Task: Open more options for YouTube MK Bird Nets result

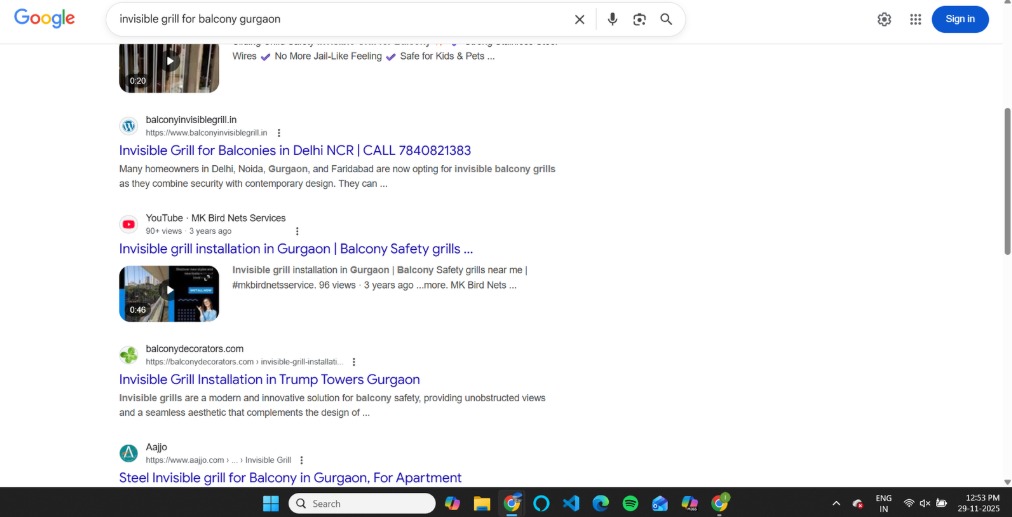Action: point(297,231)
